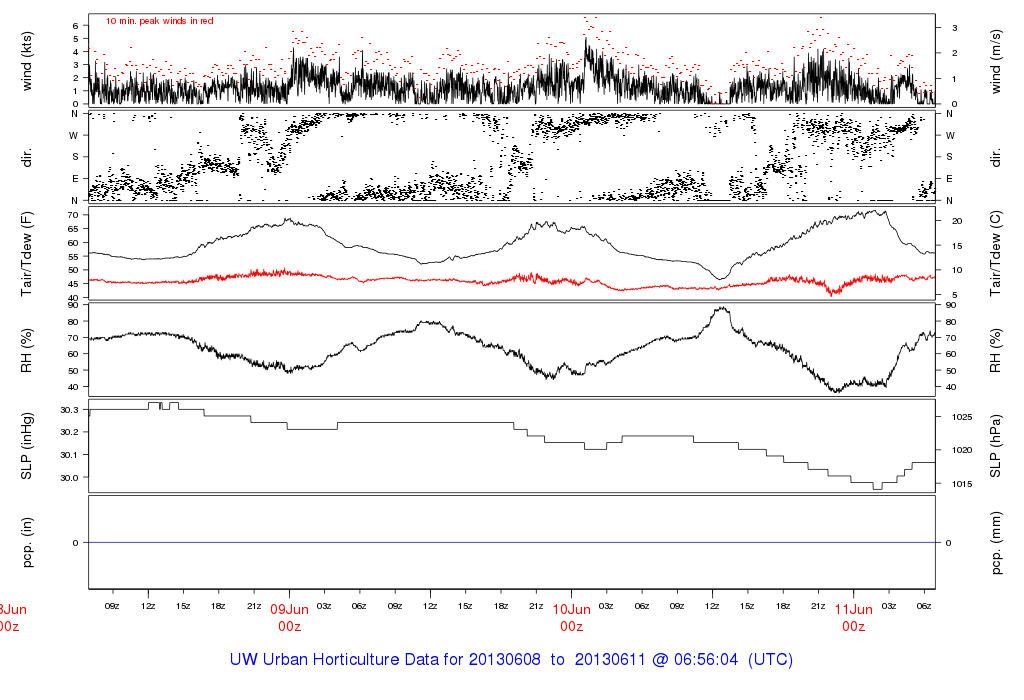Select the "wind (m/s)" axis label
Viewport: 1024px width, 700px height.
pos(996,61)
